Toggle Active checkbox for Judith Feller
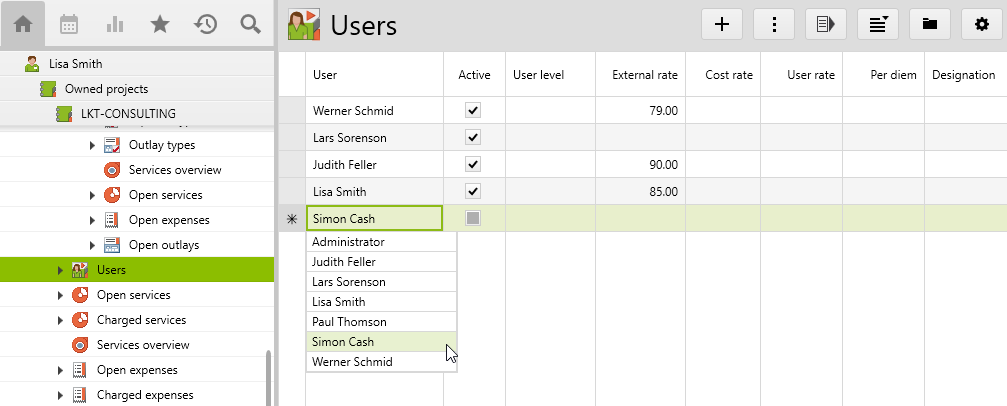1007x406 pixels. [x=473, y=164]
